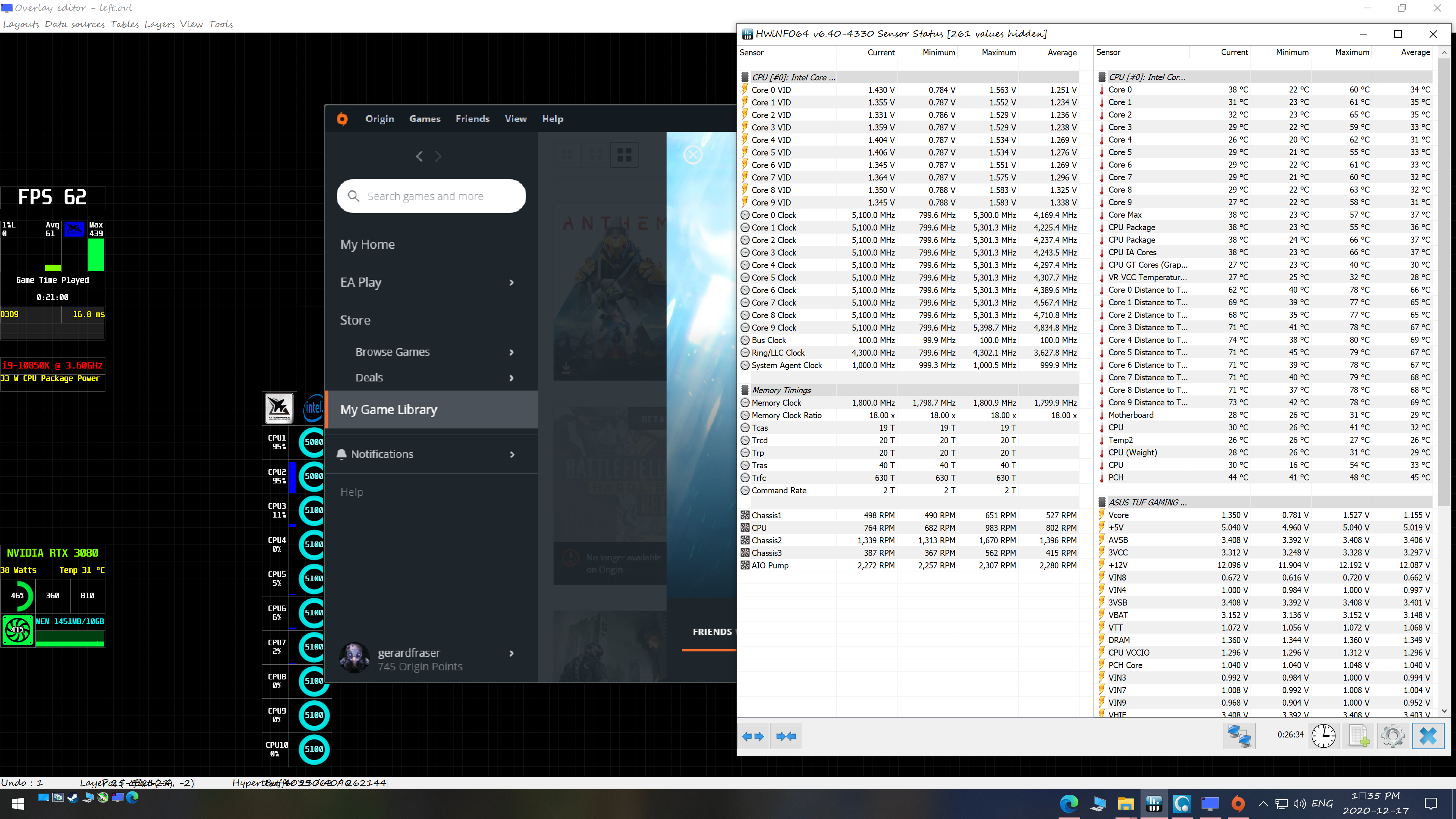Click the HWiNFO right pane vertical scrollbar
Image resolution: width=1456 pixels, height=819 pixels.
point(1444,282)
